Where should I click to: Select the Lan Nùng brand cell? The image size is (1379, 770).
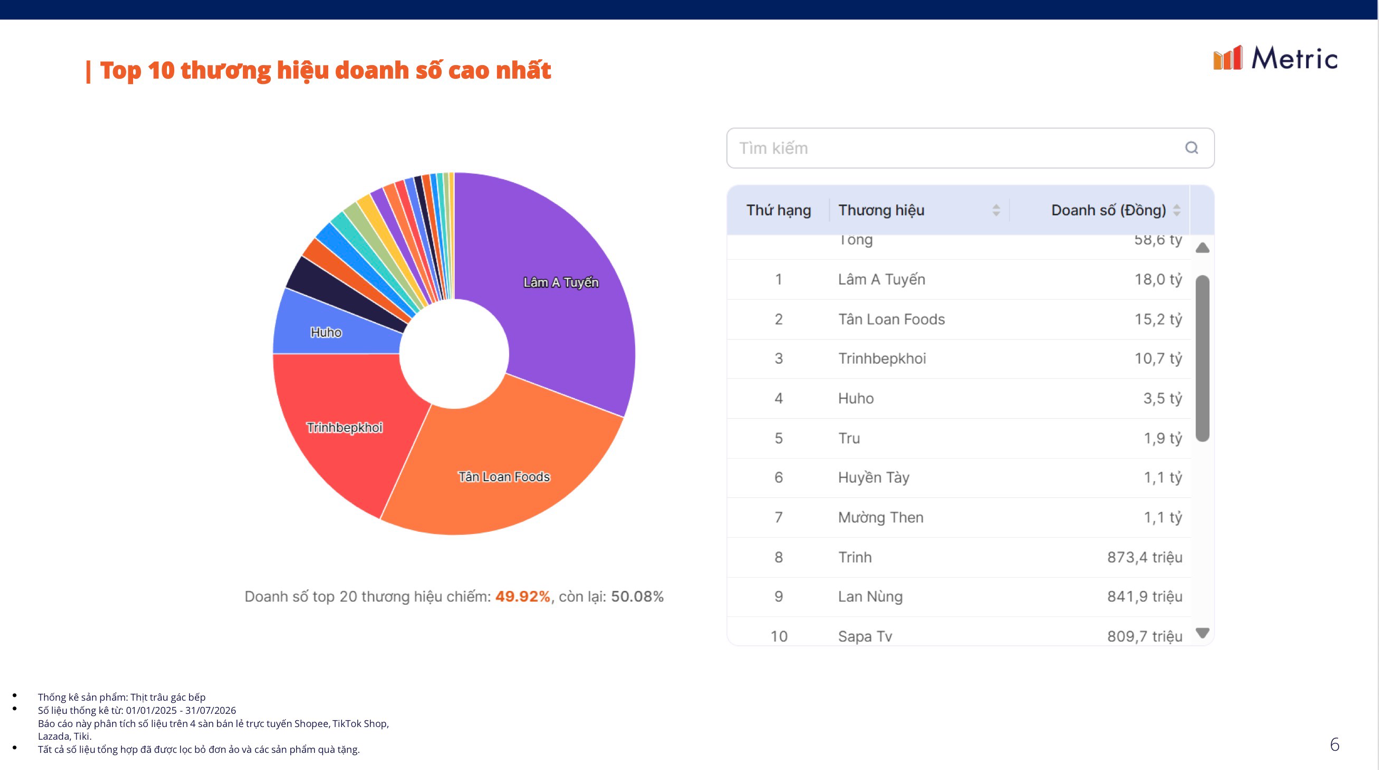coord(870,596)
